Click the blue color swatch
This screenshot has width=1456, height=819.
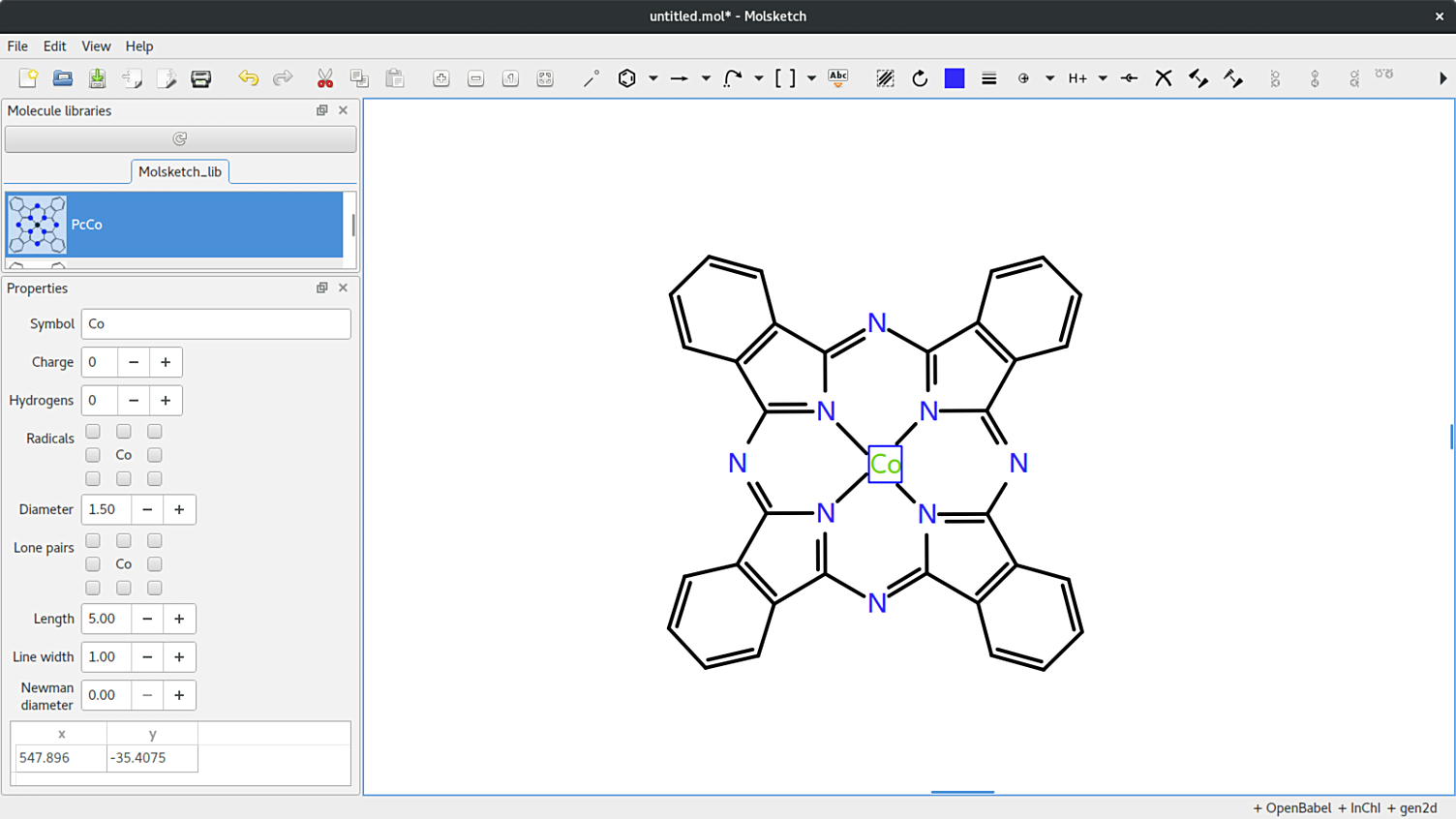click(954, 78)
